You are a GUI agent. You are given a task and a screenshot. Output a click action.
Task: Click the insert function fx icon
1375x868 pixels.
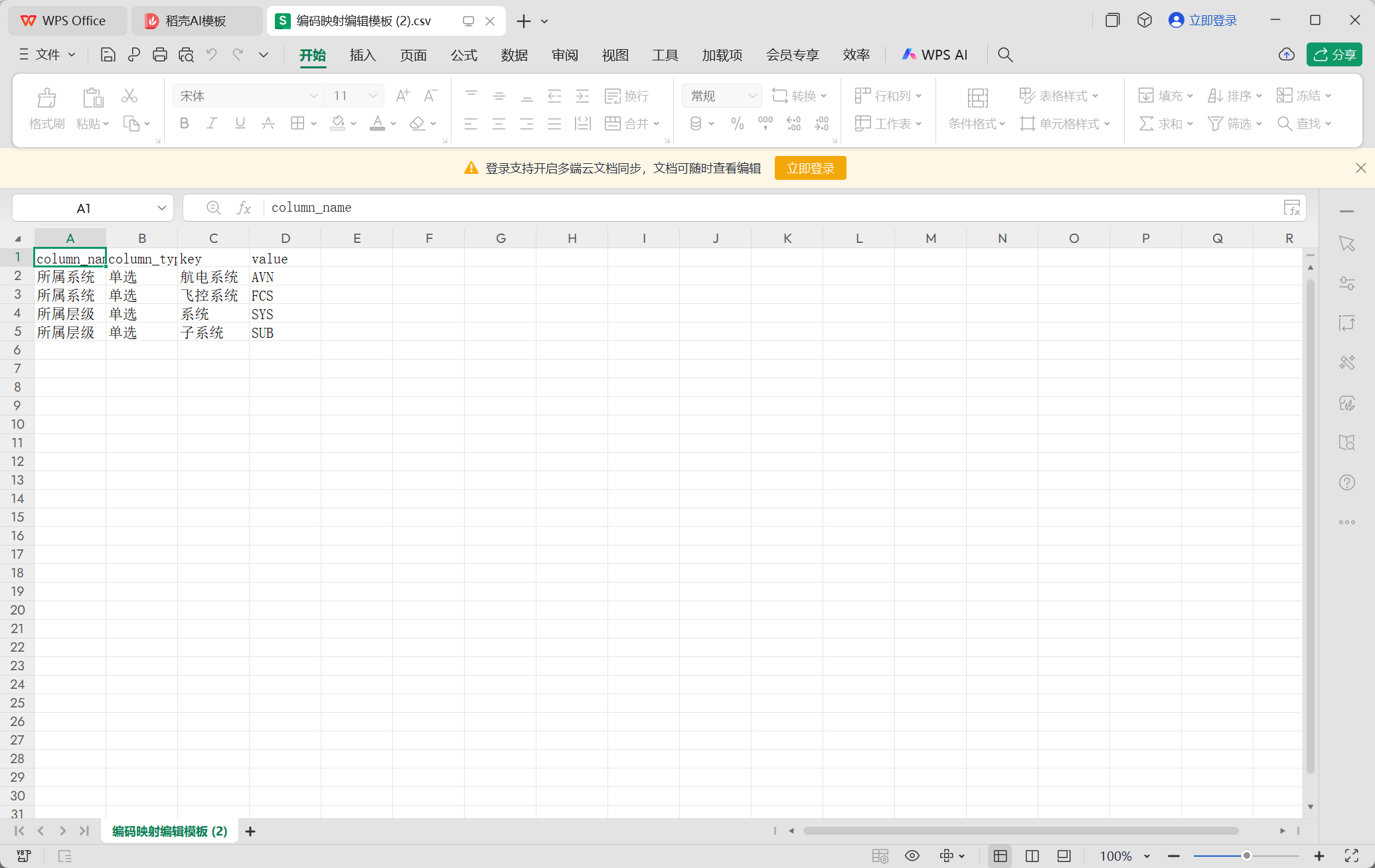[x=244, y=208]
